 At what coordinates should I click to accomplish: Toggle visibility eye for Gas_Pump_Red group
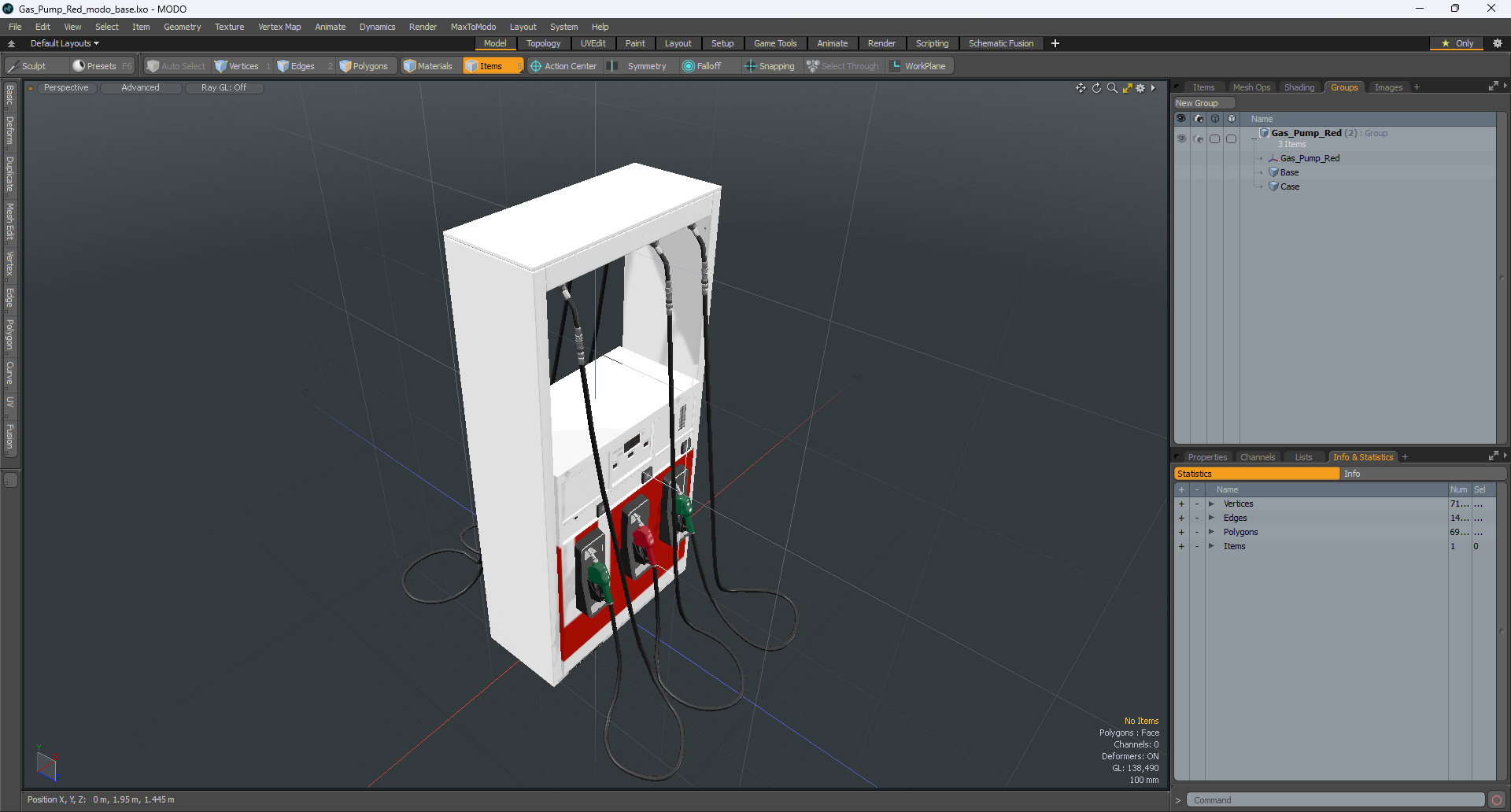point(1181,138)
